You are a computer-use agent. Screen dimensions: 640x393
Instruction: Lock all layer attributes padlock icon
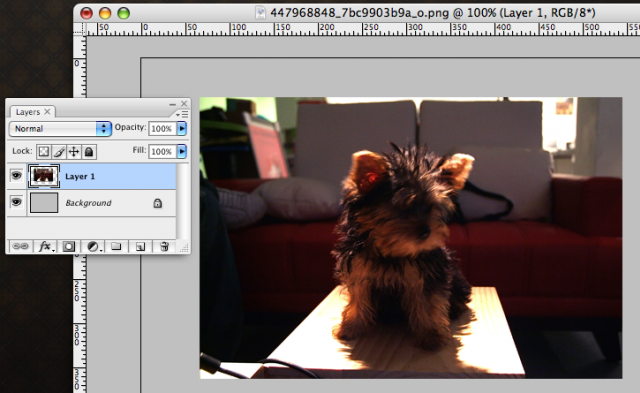89,152
